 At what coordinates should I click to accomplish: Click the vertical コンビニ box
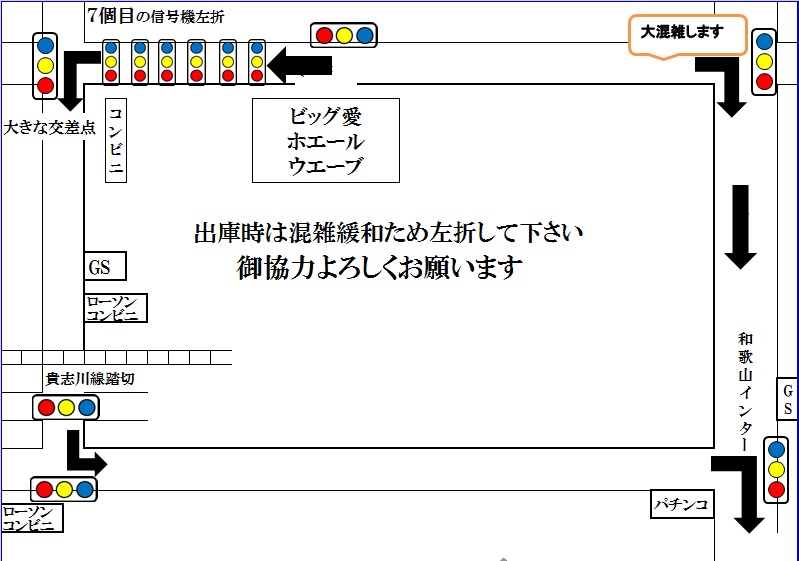pyautogui.click(x=116, y=140)
